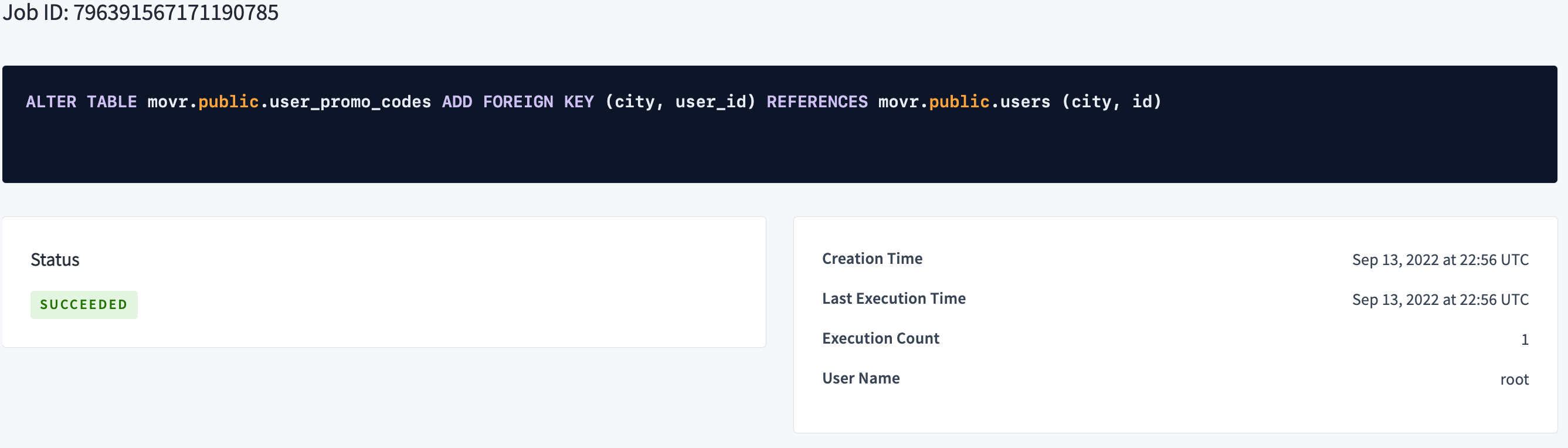Click the Execution Count value 1

point(1524,340)
